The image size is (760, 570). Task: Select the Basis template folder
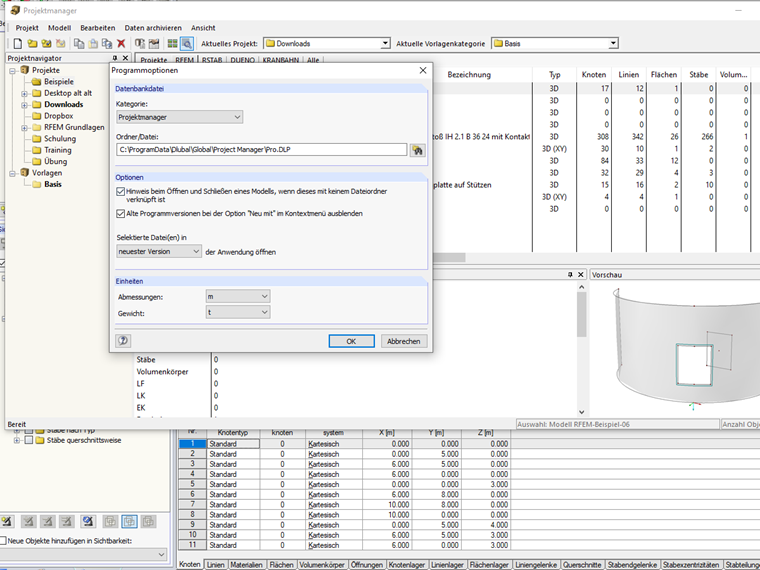point(53,184)
